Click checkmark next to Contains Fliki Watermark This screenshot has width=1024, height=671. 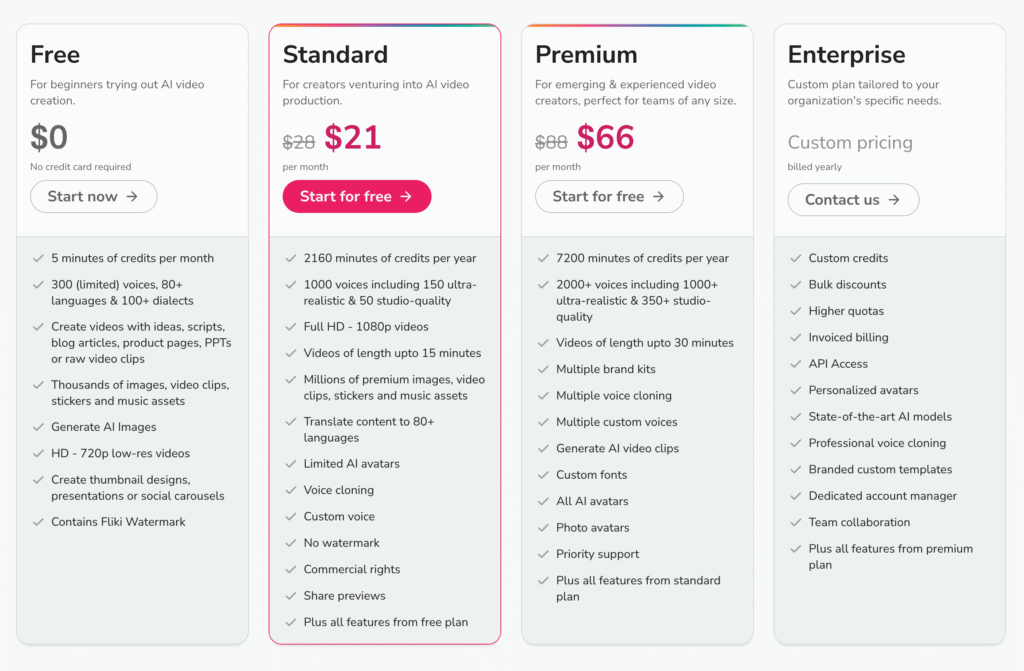click(x=39, y=522)
